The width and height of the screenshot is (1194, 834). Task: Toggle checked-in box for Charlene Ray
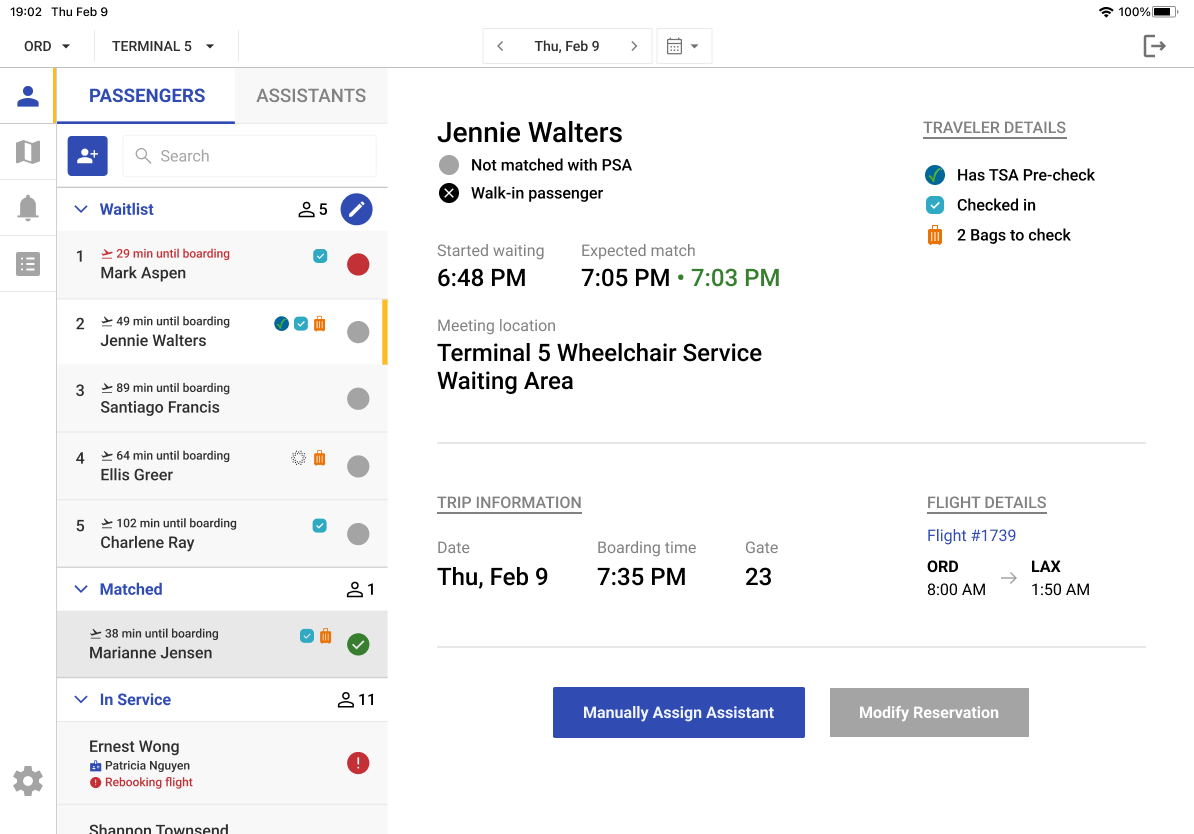[x=320, y=526]
